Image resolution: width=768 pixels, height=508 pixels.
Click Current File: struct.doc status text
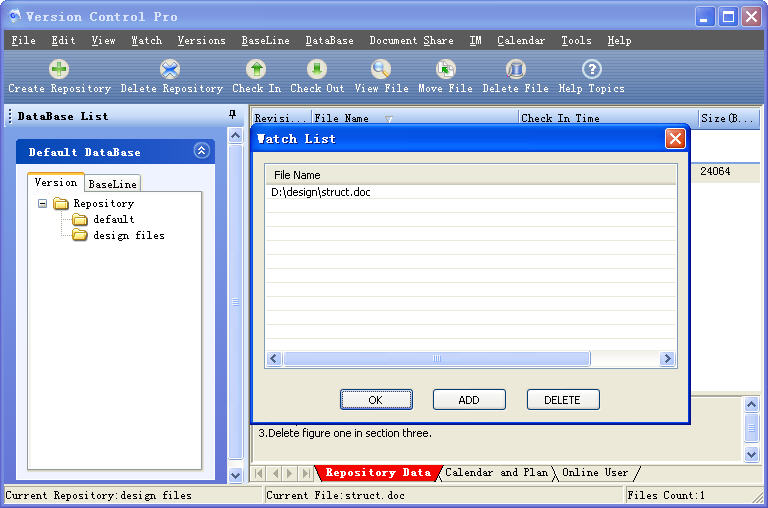336,495
